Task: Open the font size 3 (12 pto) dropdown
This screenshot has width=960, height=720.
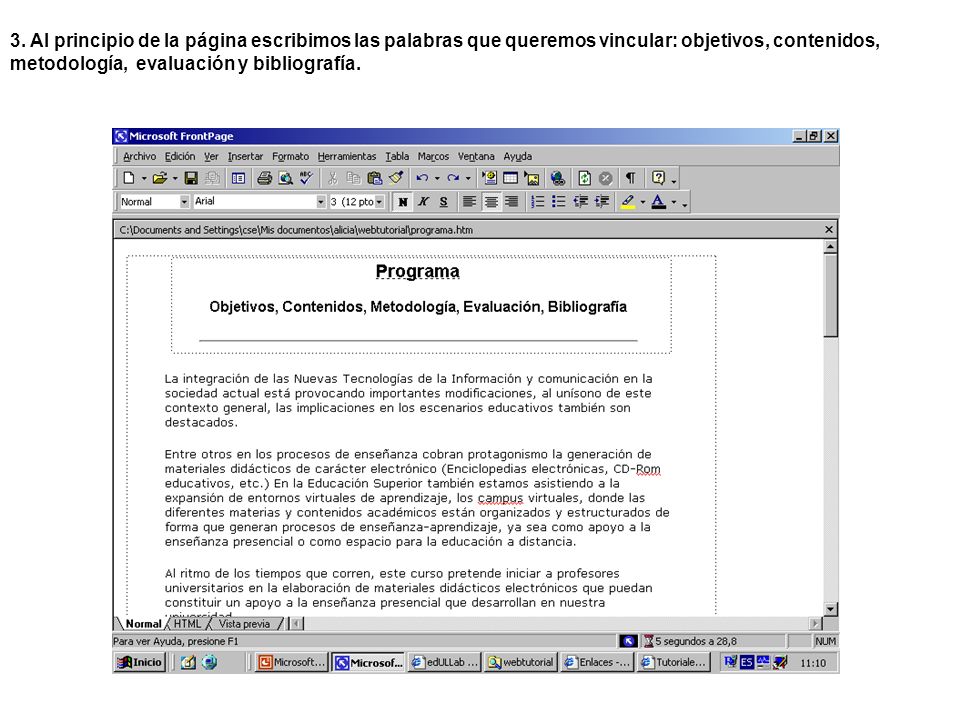Action: [380, 201]
